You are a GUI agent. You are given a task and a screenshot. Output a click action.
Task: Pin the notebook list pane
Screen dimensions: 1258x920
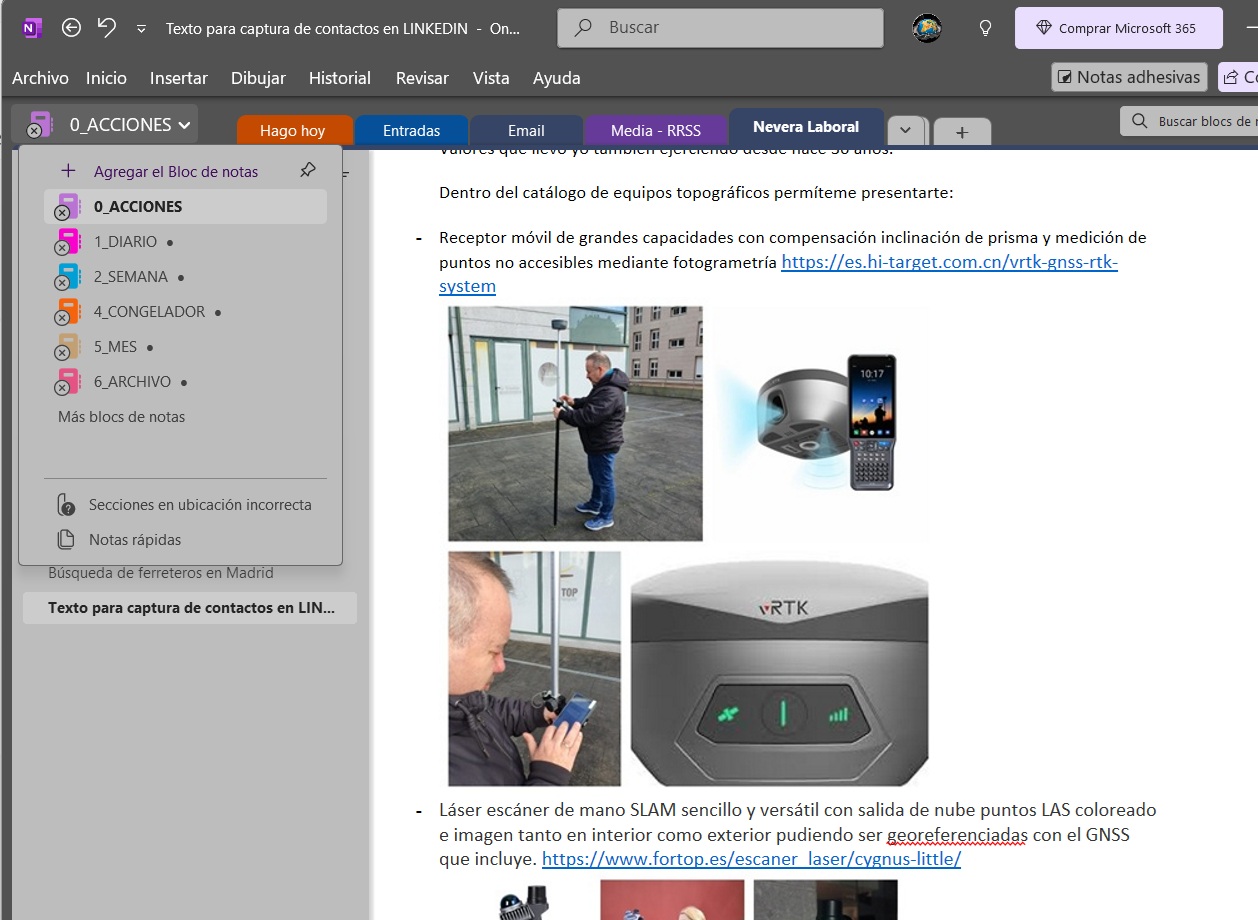pyautogui.click(x=308, y=170)
